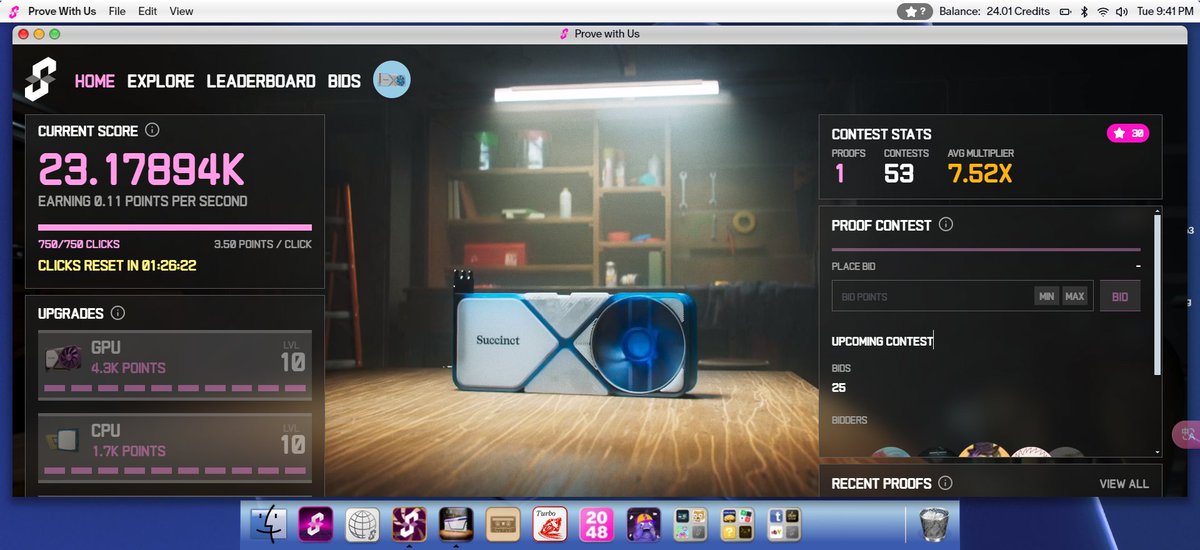Open the File menu

(x=117, y=11)
